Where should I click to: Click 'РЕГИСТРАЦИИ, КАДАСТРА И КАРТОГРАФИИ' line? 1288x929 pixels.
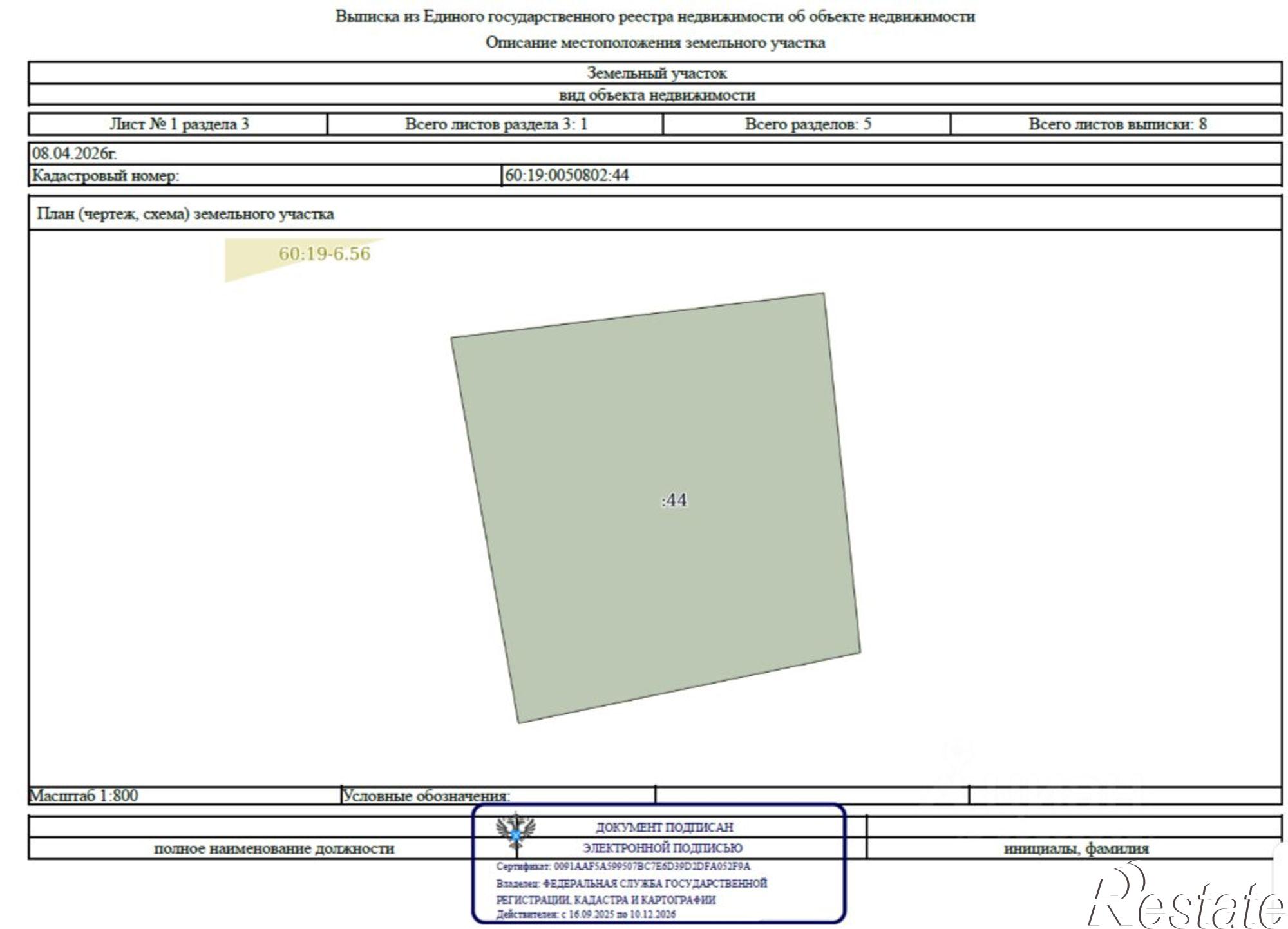coord(605,899)
